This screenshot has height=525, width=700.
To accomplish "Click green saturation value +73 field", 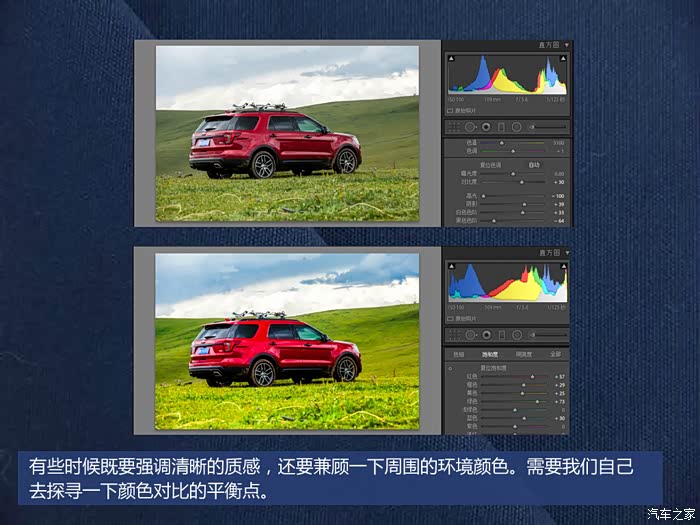I will click(x=560, y=402).
